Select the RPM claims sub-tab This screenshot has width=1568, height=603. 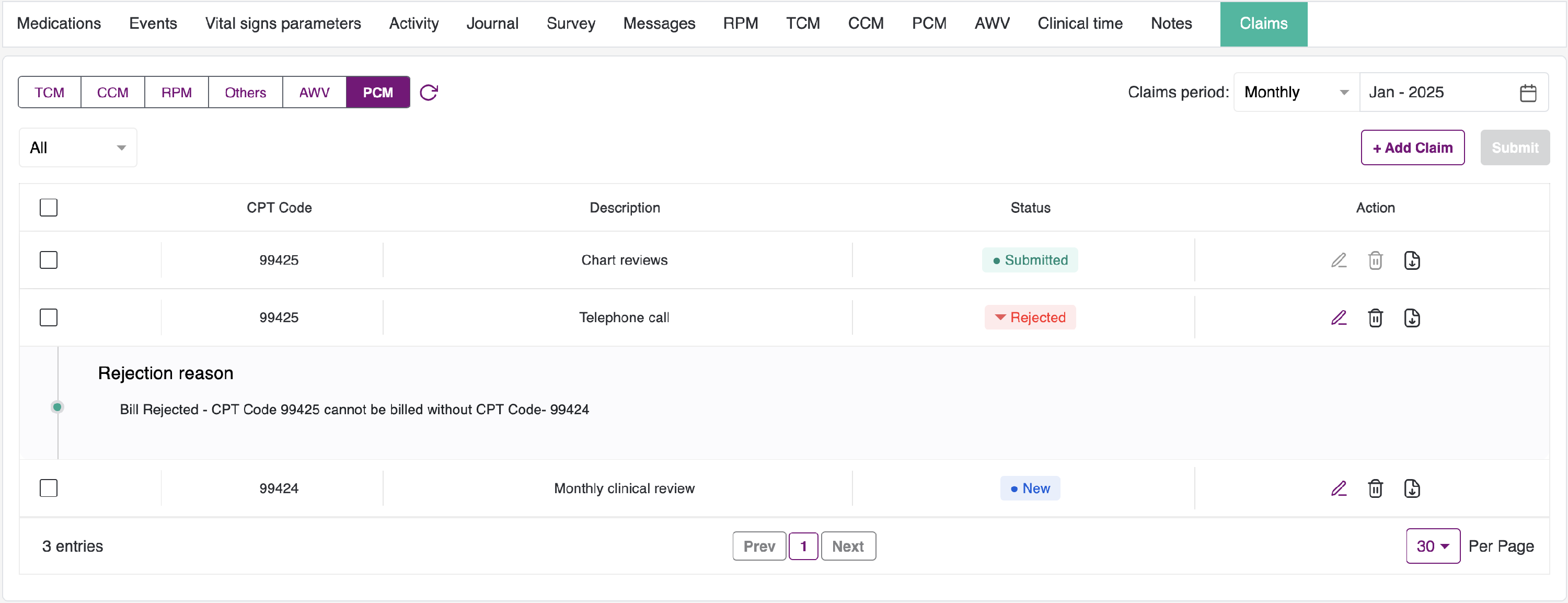176,93
